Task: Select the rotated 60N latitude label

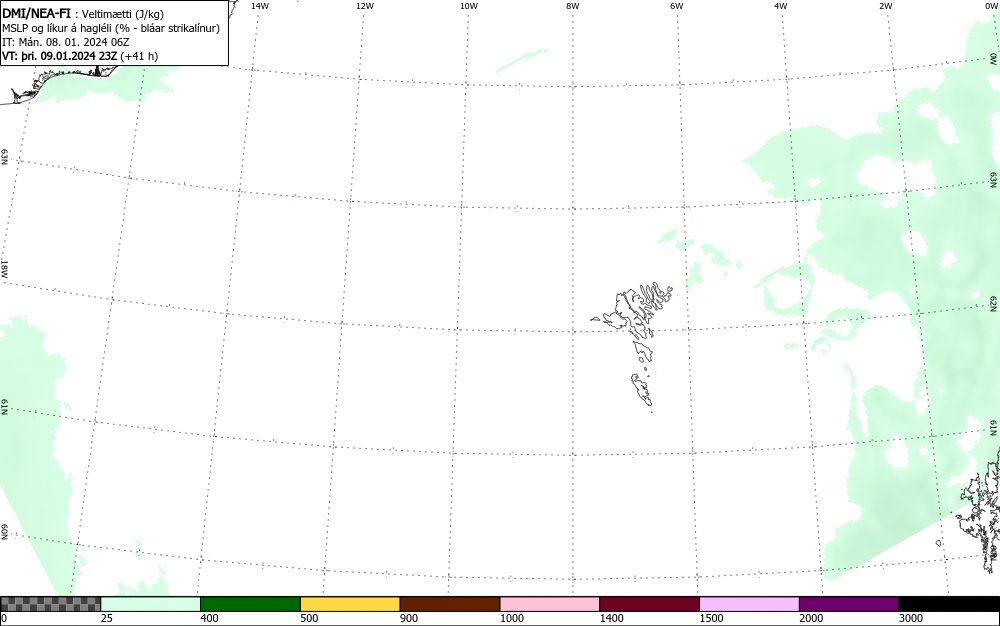Action: 4,533
